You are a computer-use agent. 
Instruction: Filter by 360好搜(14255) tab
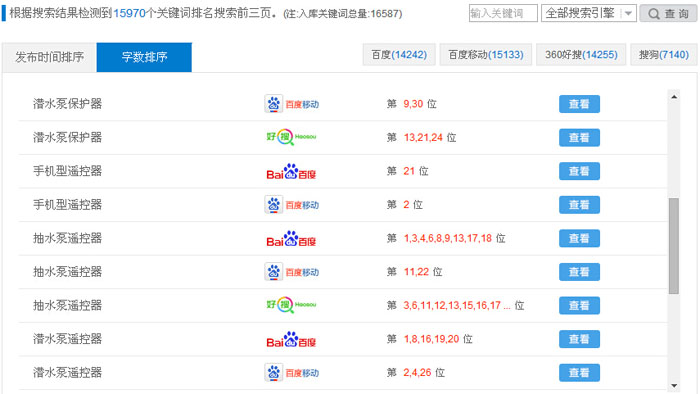click(x=581, y=54)
